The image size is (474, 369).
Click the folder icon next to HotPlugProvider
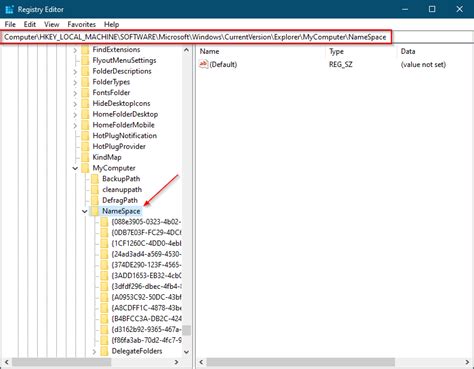pos(85,147)
